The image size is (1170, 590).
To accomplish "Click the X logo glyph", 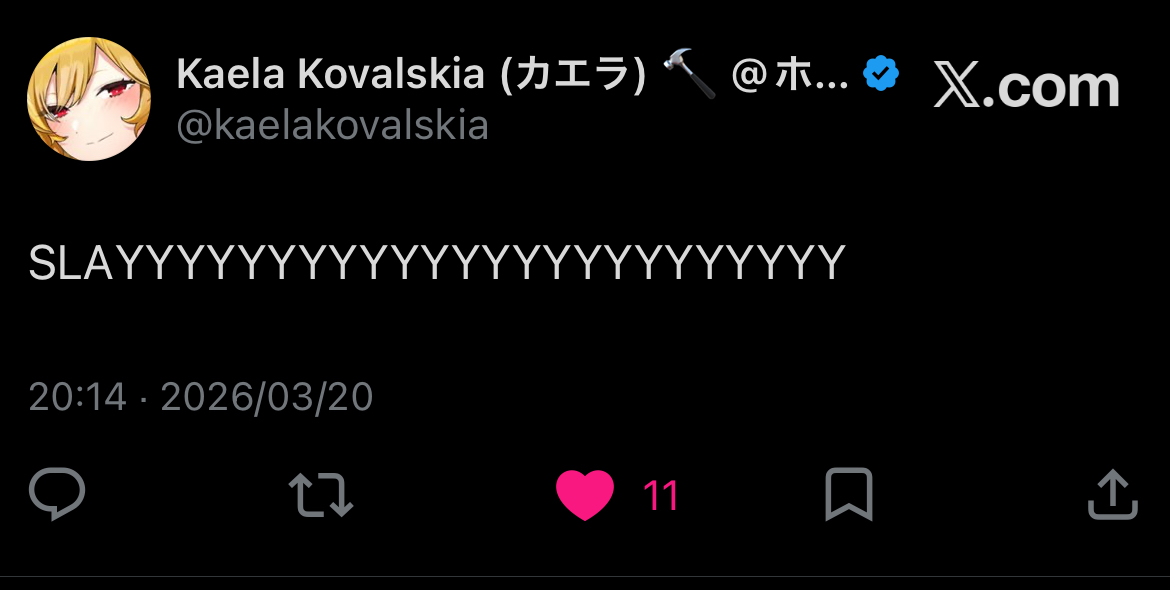I will [x=957, y=87].
